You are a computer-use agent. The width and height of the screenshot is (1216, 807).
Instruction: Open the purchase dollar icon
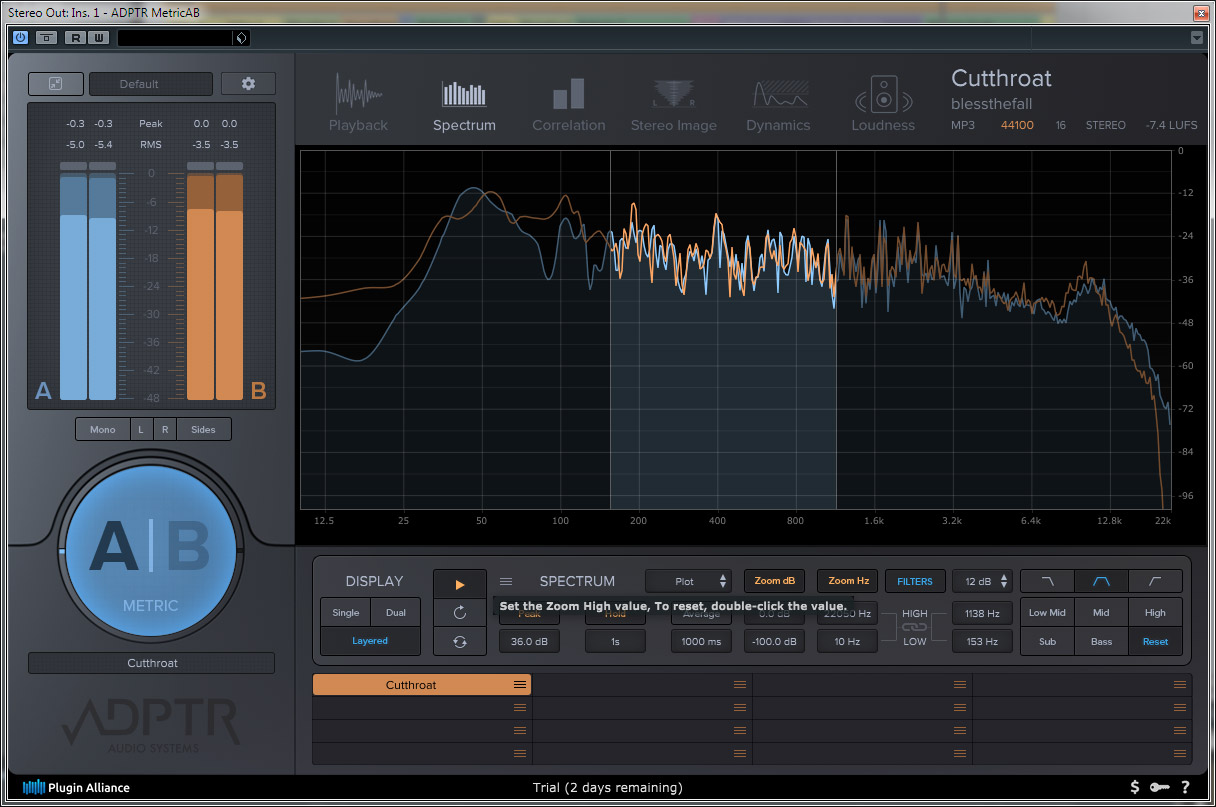1135,787
